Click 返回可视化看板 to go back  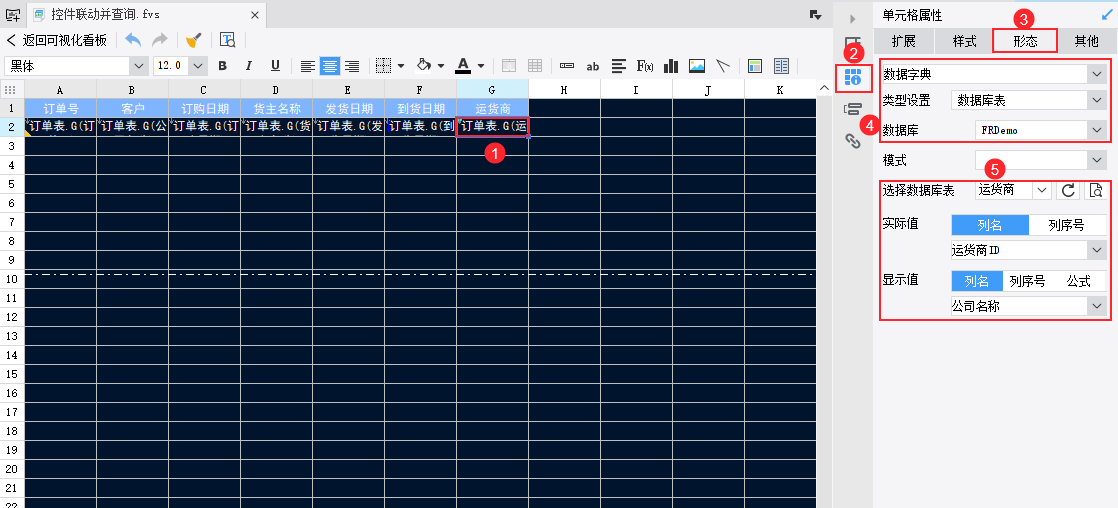tap(57, 40)
